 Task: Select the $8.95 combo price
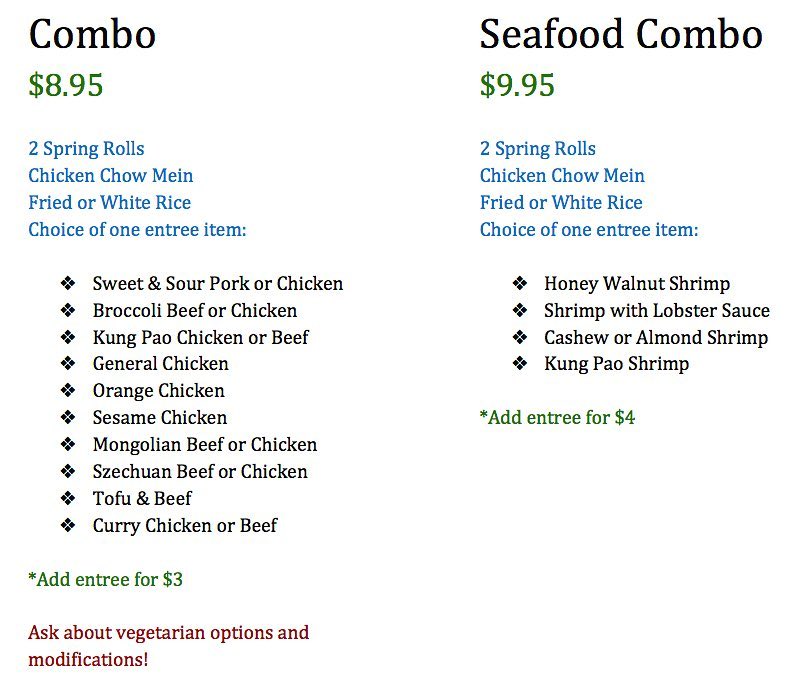(66, 85)
